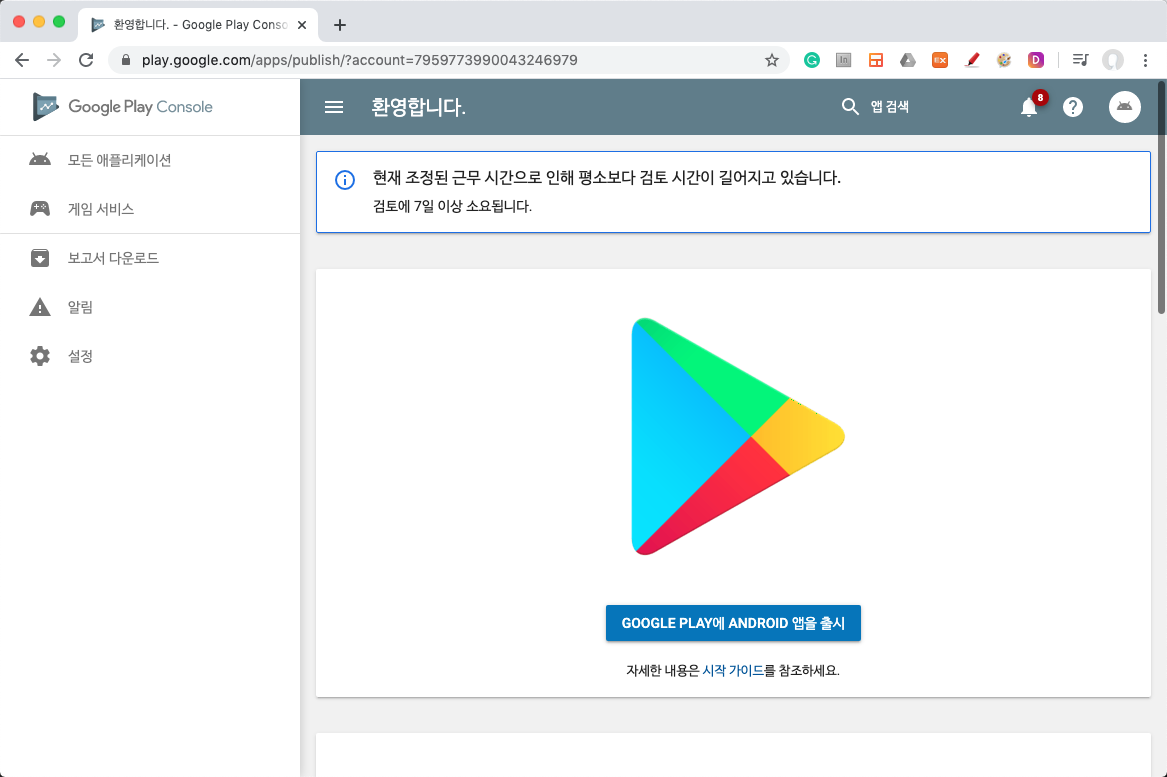Viewport: 1167px width, 777px height.
Task: Click the warning triangle icon for 알림
Action: tap(40, 307)
